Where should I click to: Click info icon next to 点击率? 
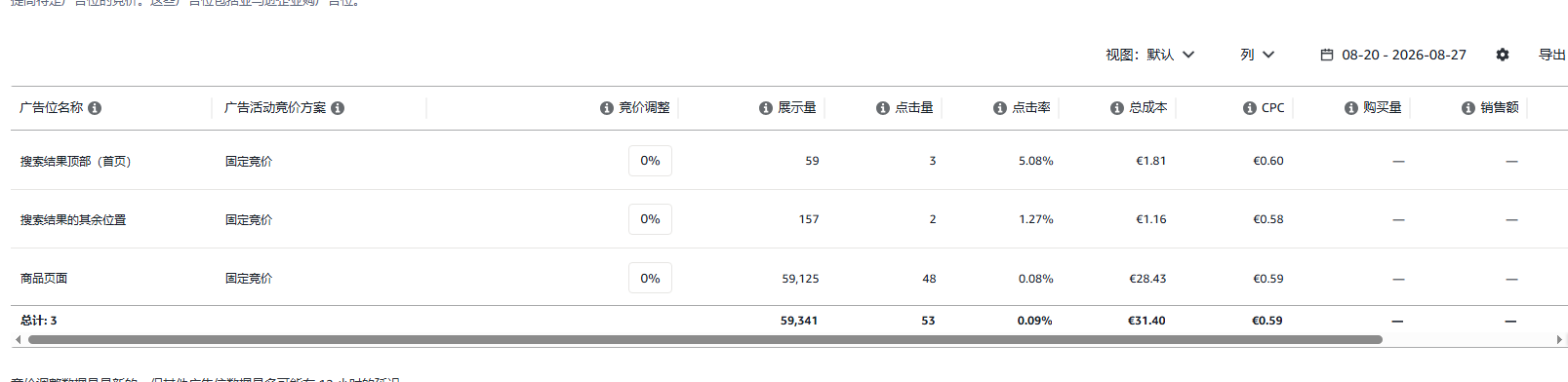pos(1000,108)
